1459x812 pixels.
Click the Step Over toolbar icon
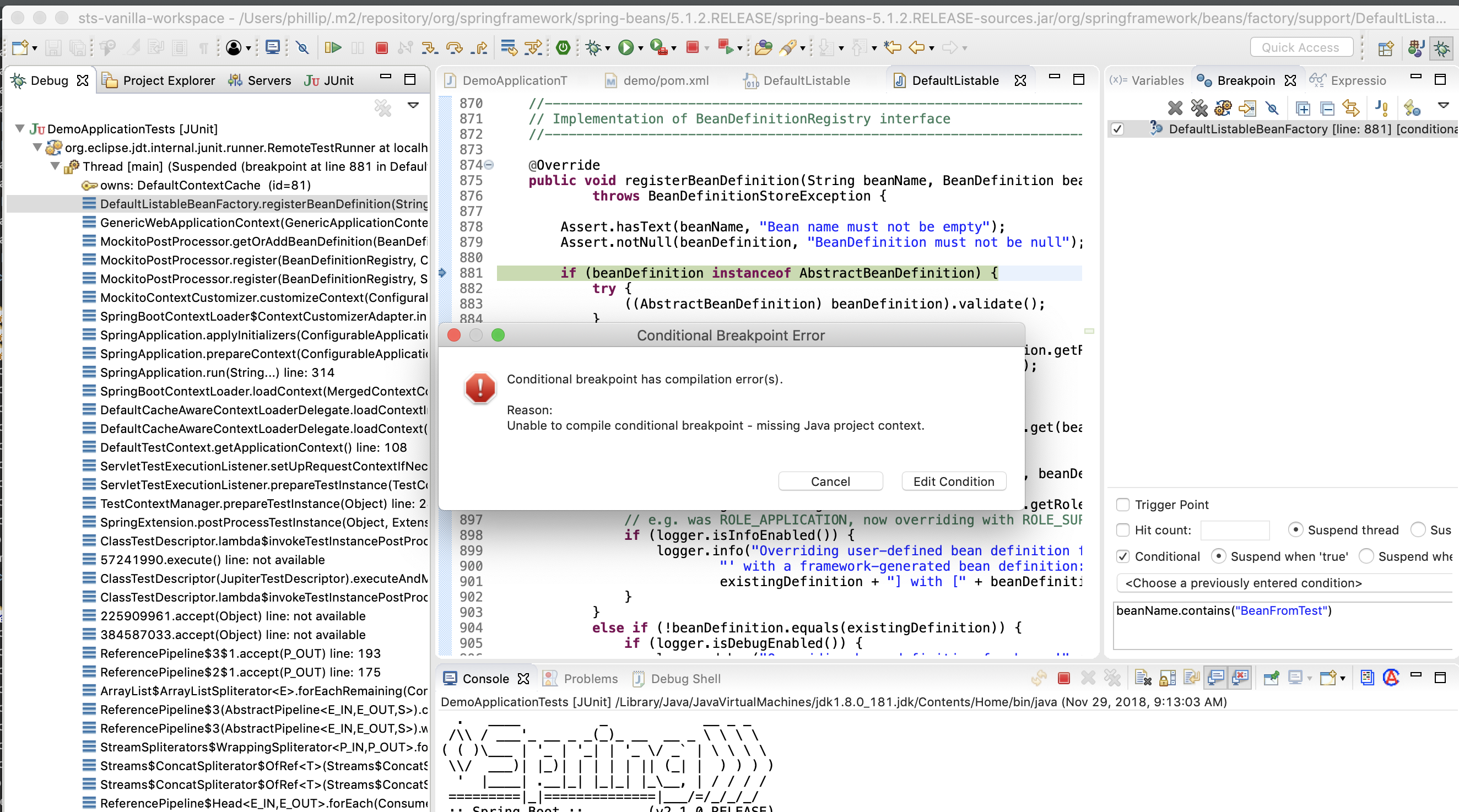[x=454, y=47]
